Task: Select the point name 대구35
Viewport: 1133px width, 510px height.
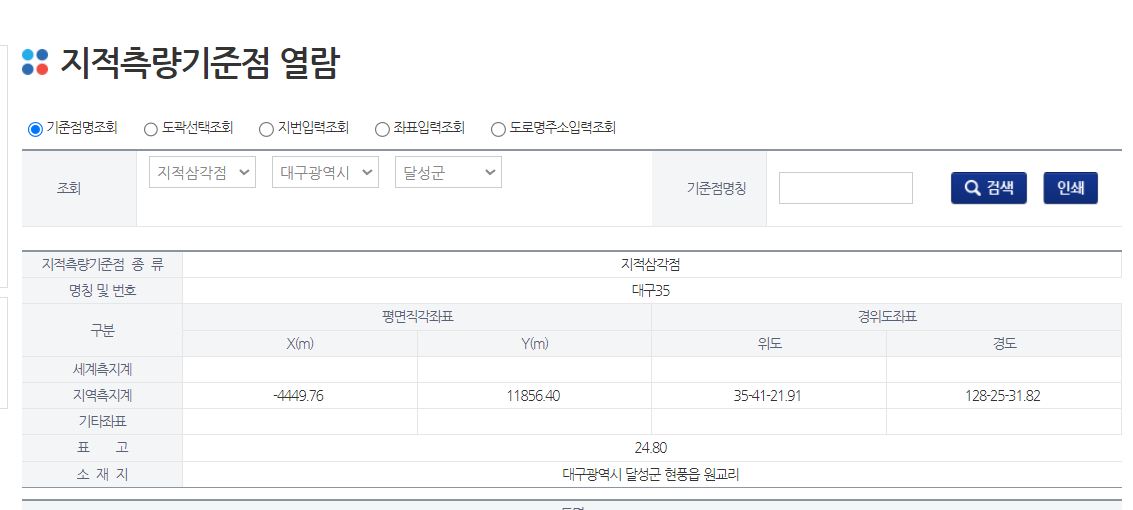Action: [x=651, y=291]
